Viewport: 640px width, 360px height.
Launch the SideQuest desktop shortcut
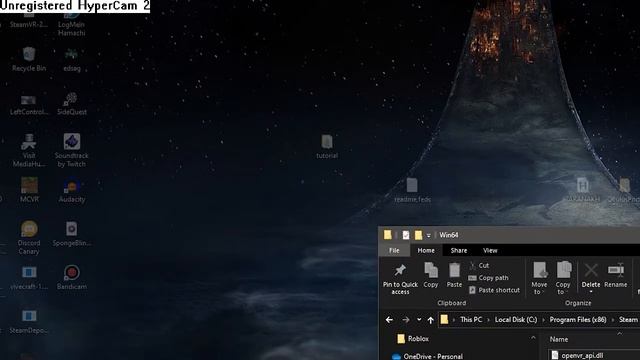coord(72,103)
